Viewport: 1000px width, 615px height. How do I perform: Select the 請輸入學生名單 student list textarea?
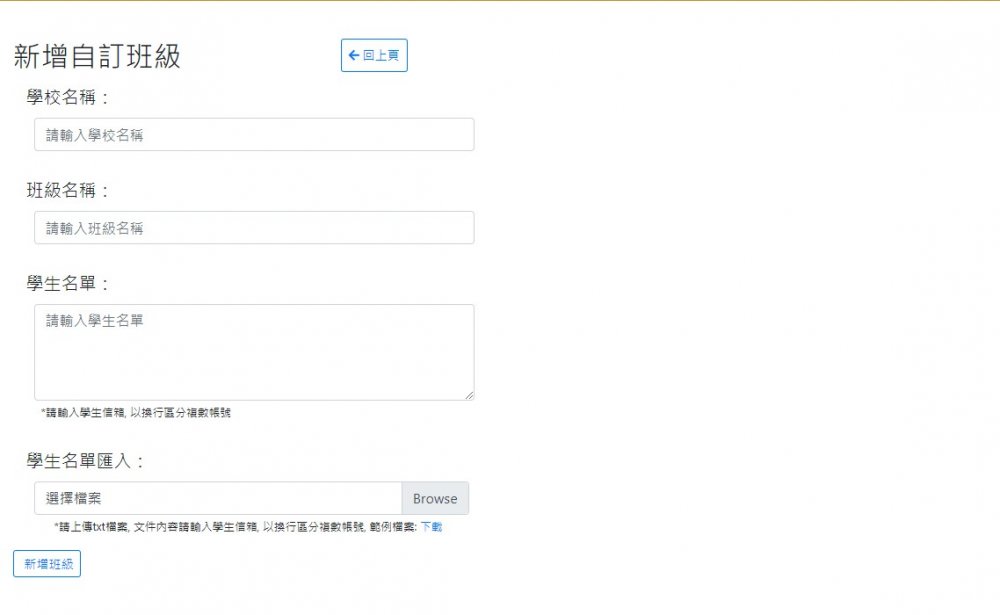pos(254,352)
